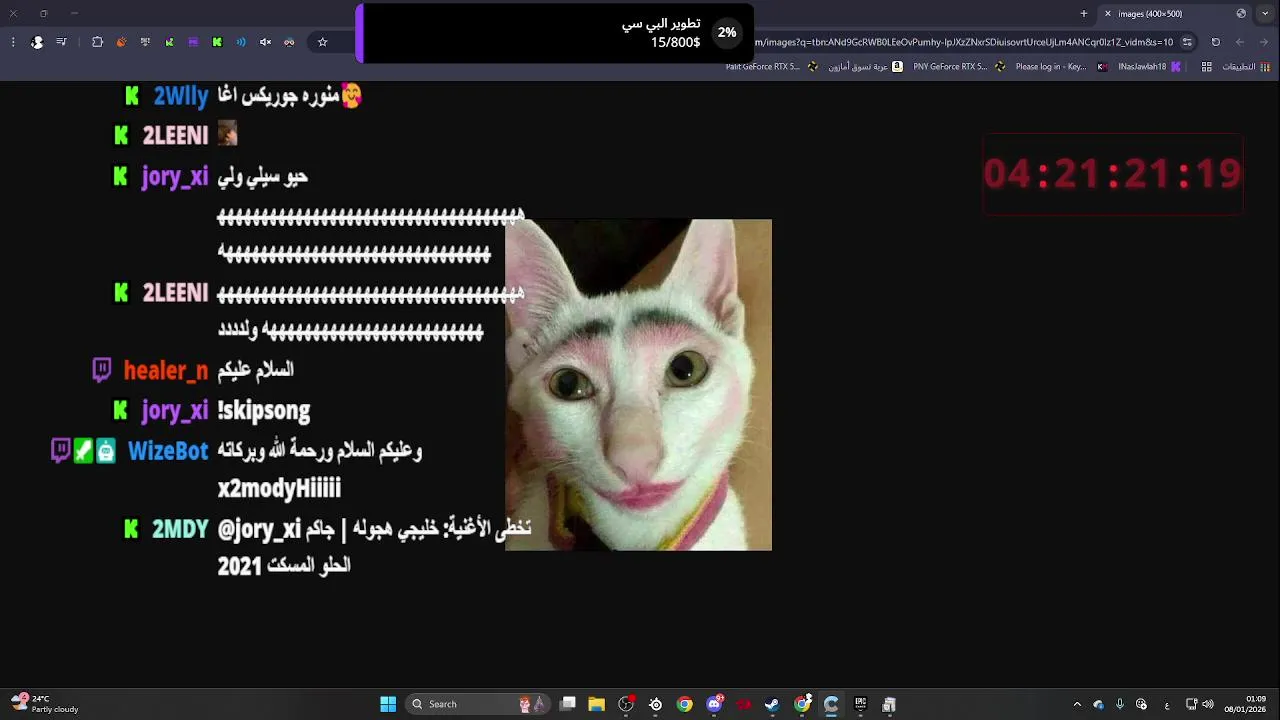The width and height of the screenshot is (1280, 720).
Task: Click the 2% goal progress circle
Action: pos(727,33)
